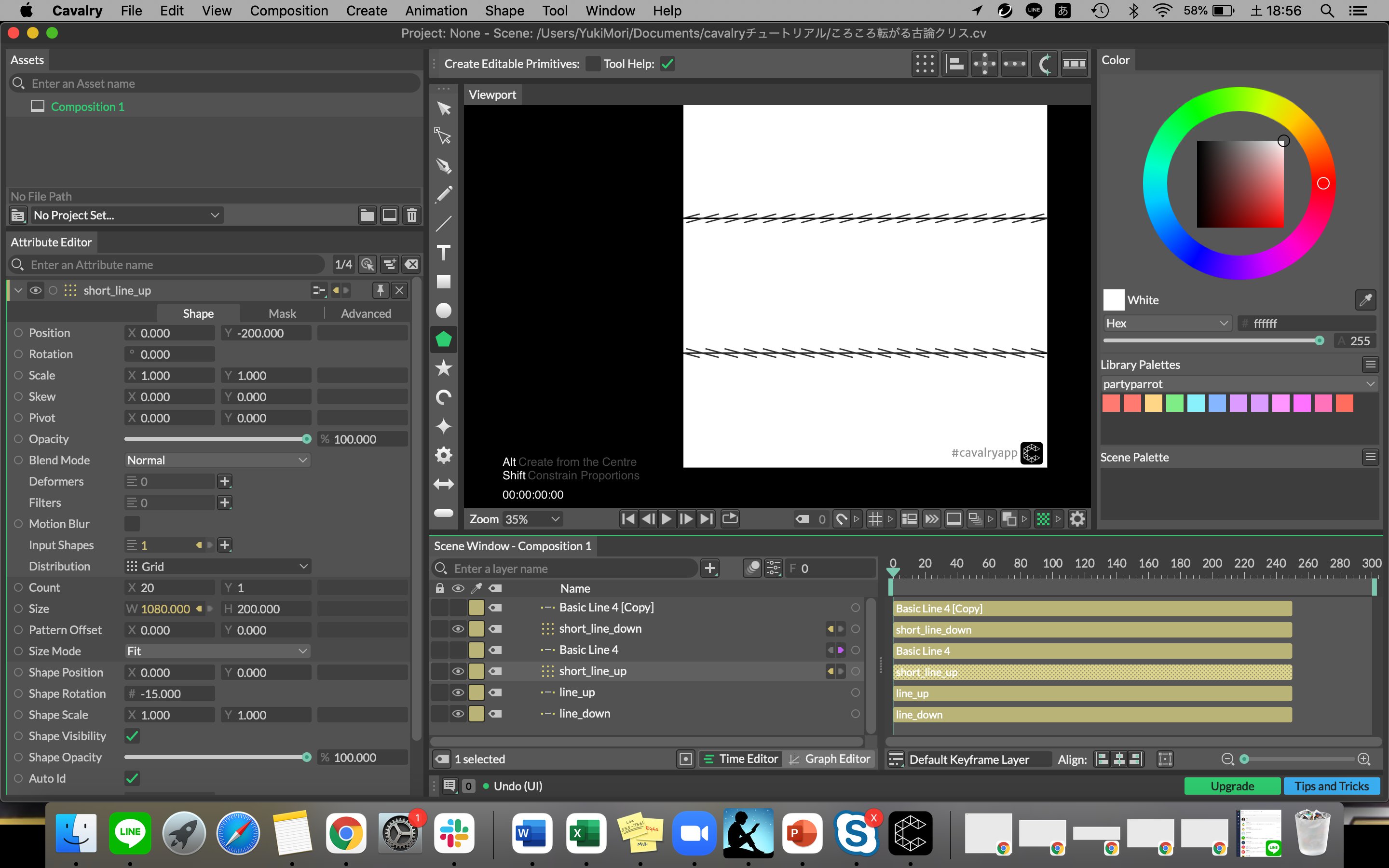Select the Edit Shape arrow tool
This screenshot has width=1389, height=868.
(443, 136)
